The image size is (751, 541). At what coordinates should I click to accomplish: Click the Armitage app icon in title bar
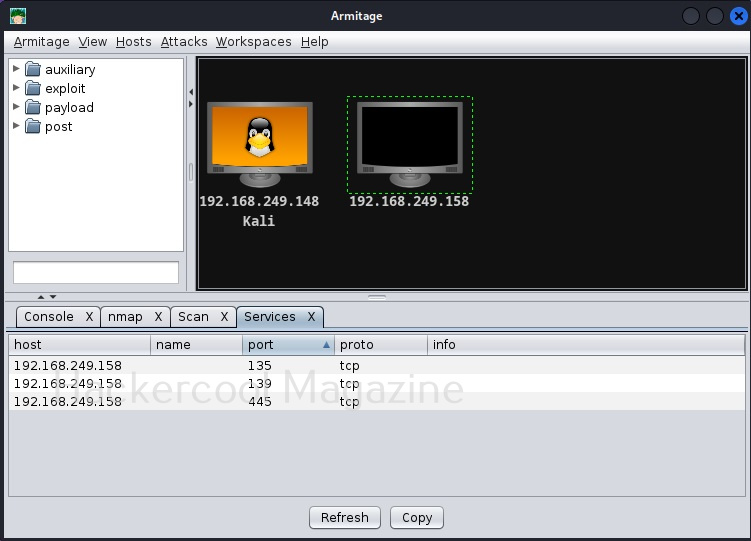(18, 16)
